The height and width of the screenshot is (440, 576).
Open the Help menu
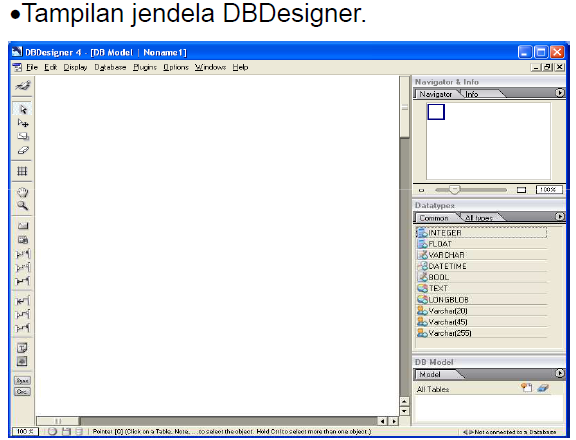(240, 67)
